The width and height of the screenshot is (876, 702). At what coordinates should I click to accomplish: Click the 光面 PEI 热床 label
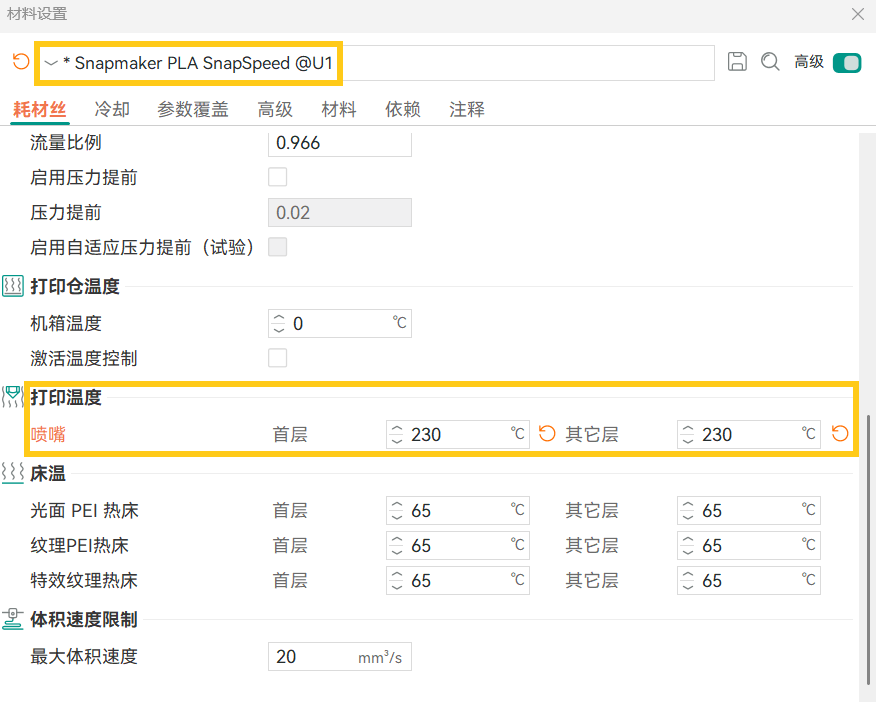point(84,510)
